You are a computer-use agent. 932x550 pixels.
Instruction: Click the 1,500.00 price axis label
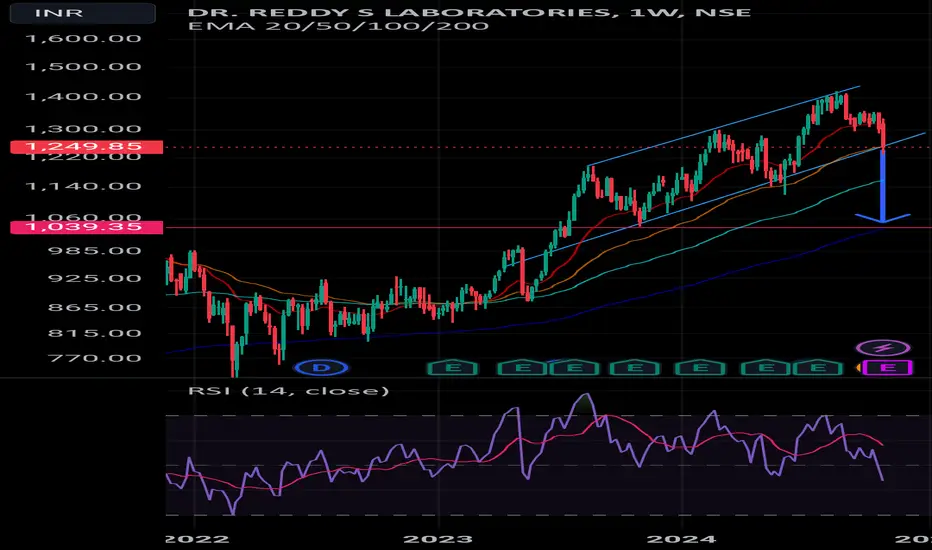(x=84, y=67)
